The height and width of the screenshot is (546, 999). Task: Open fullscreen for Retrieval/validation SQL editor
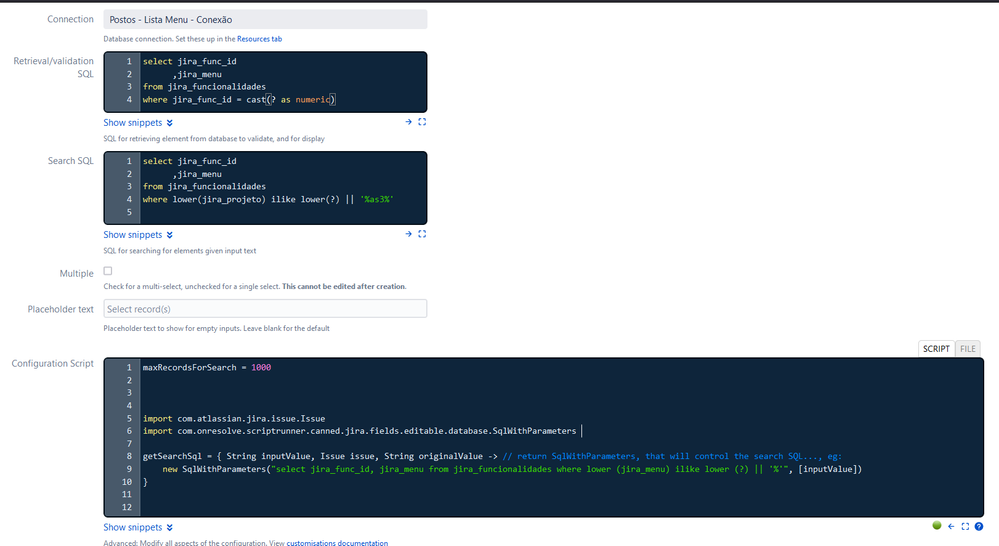pyautogui.click(x=422, y=122)
